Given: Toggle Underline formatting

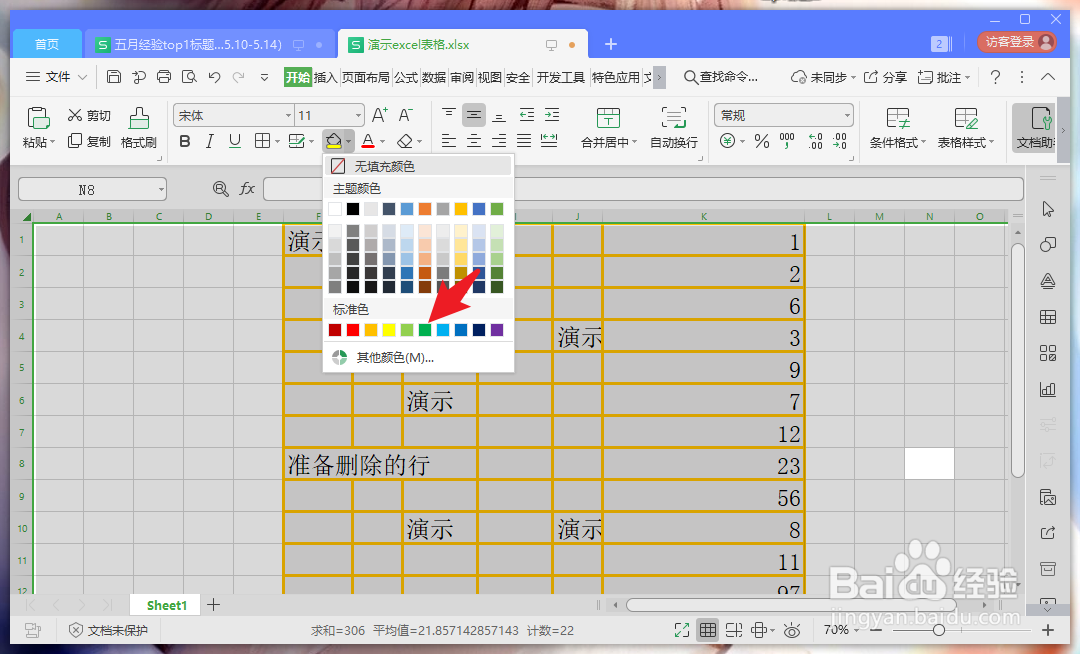Looking at the screenshot, I should 235,141.
